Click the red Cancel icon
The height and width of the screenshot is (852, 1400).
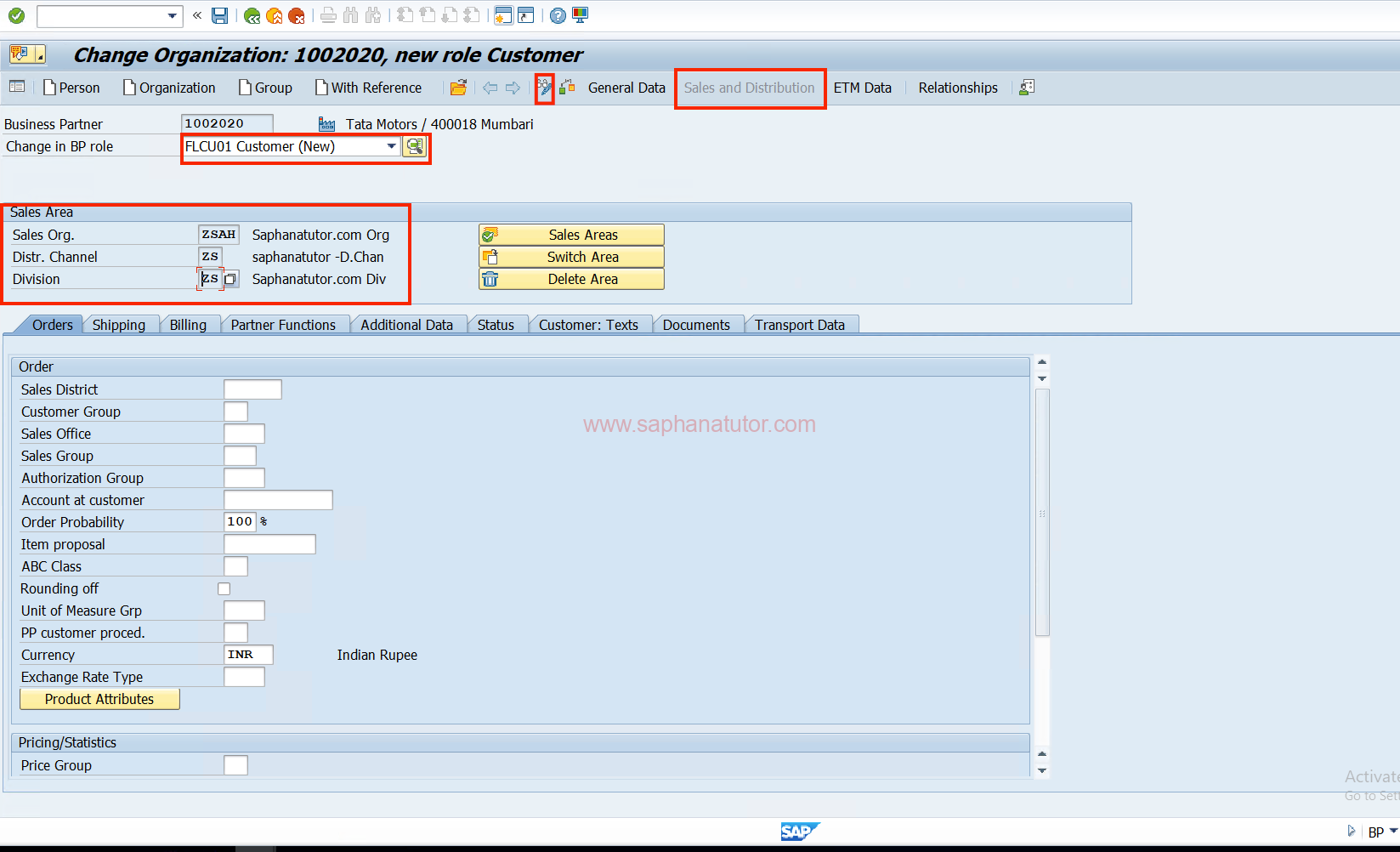(296, 15)
